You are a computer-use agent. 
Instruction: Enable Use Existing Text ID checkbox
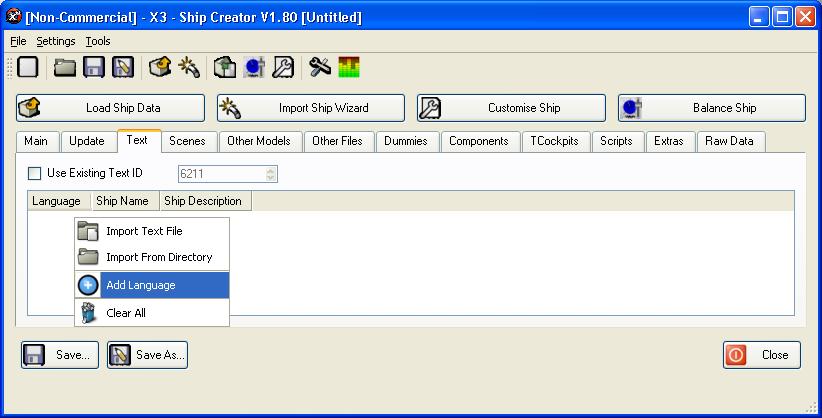point(35,173)
